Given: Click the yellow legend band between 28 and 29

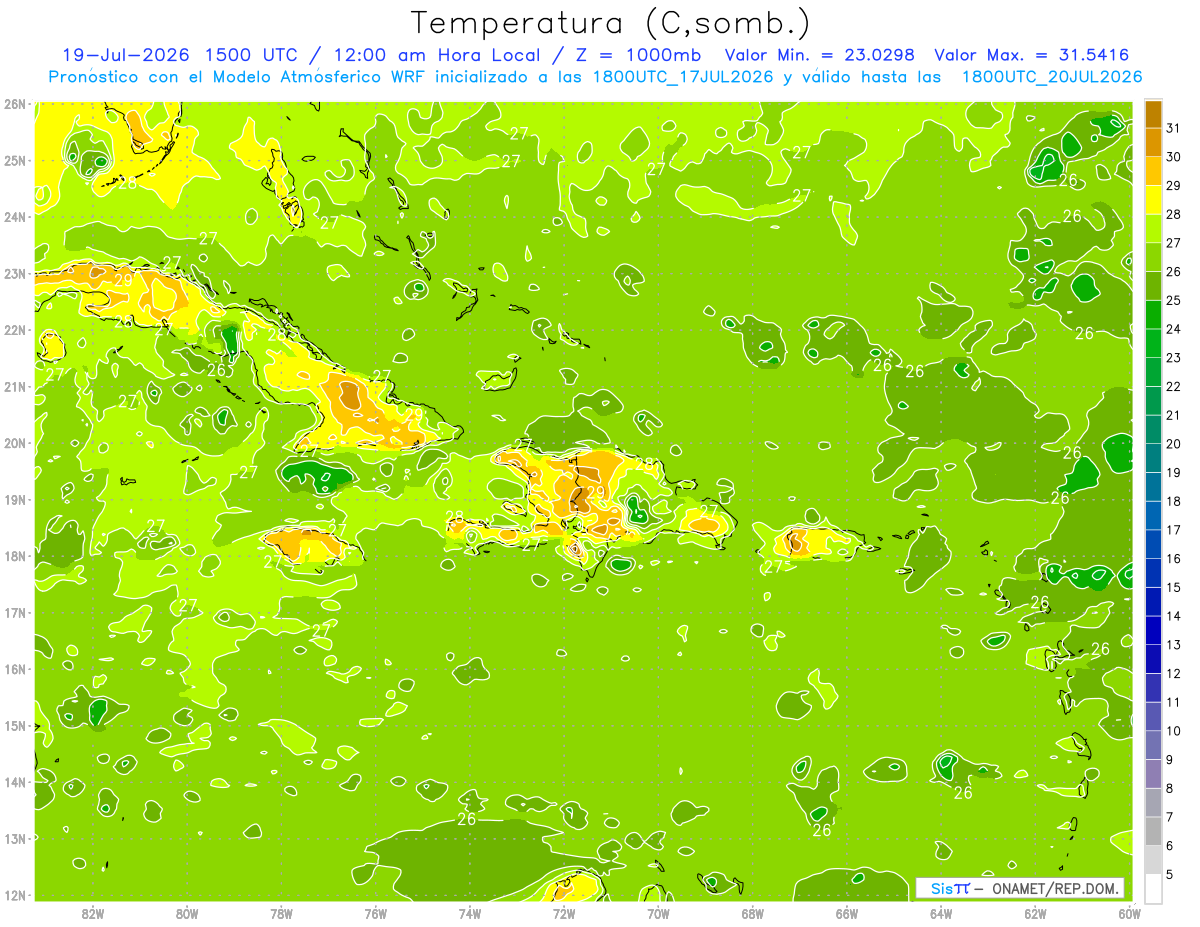Looking at the screenshot, I should tap(1153, 199).
